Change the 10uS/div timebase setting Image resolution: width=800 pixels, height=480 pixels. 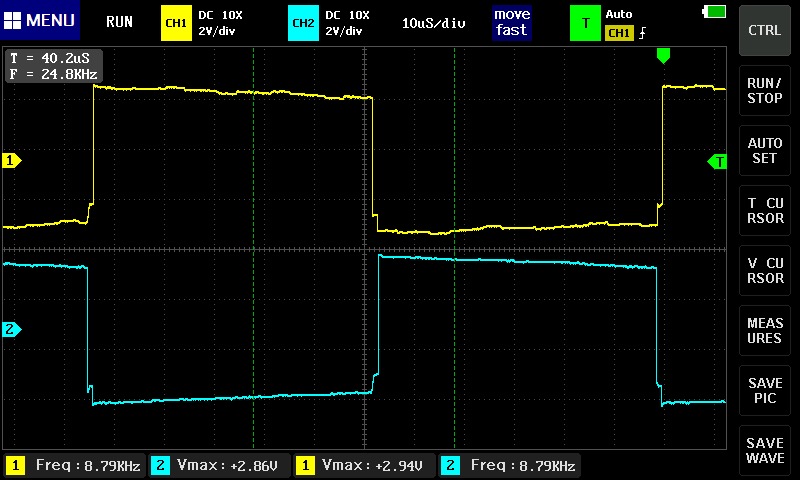[433, 22]
